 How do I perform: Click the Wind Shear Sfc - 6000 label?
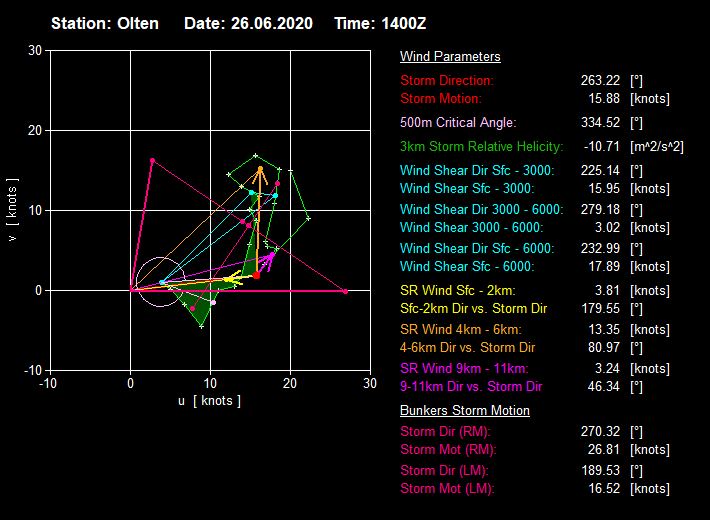(467, 266)
